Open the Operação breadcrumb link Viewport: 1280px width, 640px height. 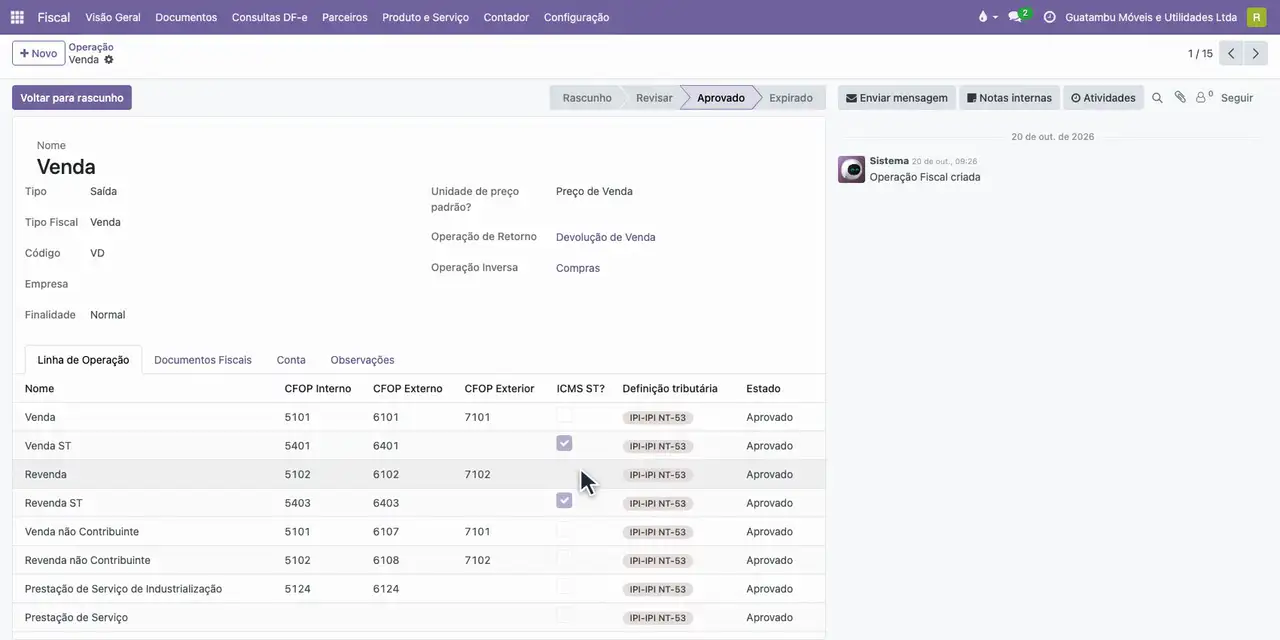point(91,47)
